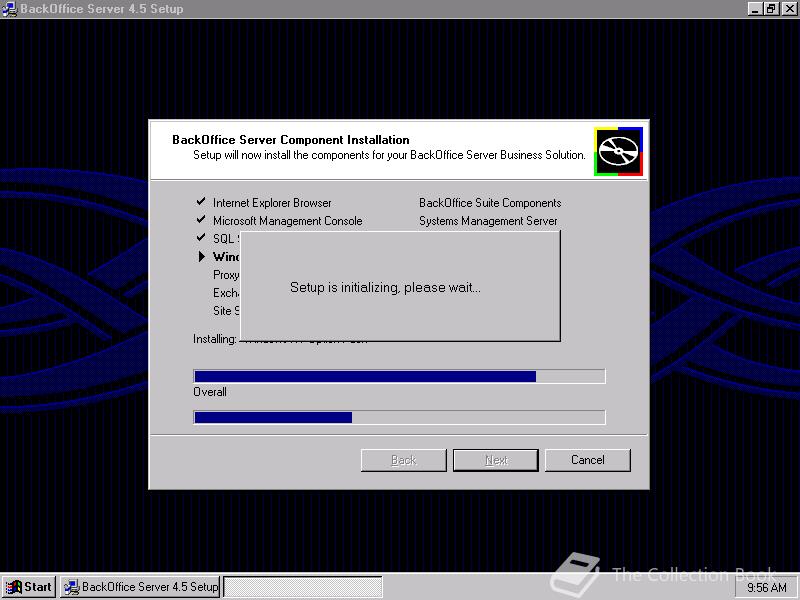Click the BackOffice CD logo icon
Viewport: 800px width, 600px height.
coord(618,151)
